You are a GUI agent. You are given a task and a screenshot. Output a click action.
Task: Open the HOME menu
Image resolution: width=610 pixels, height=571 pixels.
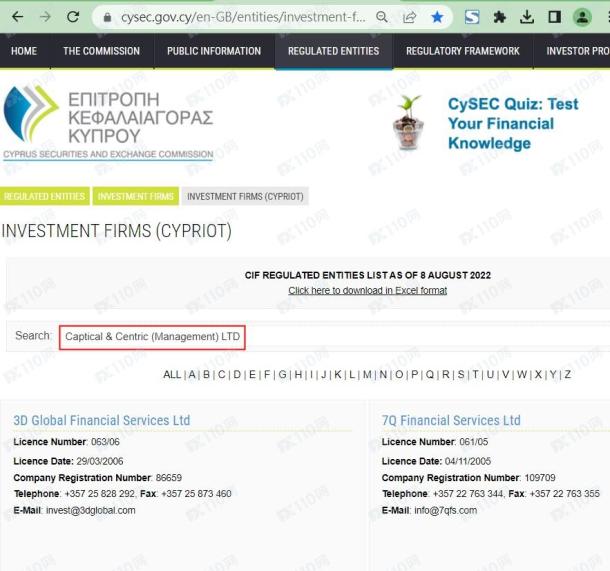click(x=24, y=51)
